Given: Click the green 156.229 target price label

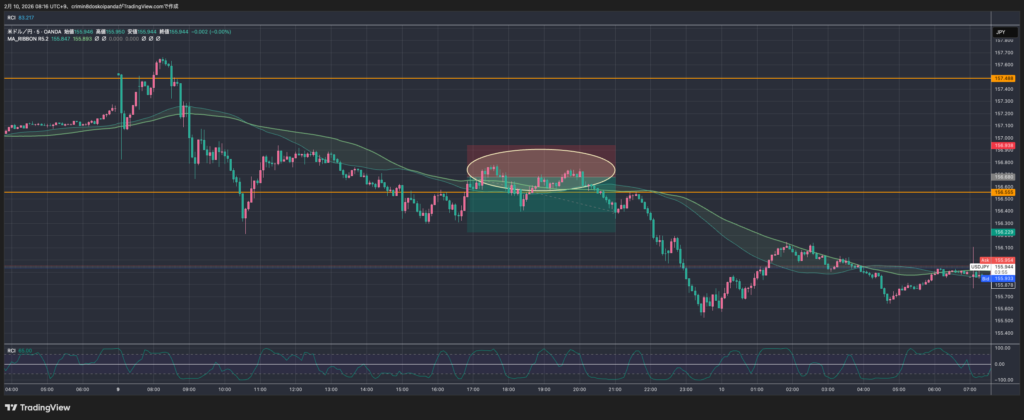Looking at the screenshot, I should (x=1002, y=232).
